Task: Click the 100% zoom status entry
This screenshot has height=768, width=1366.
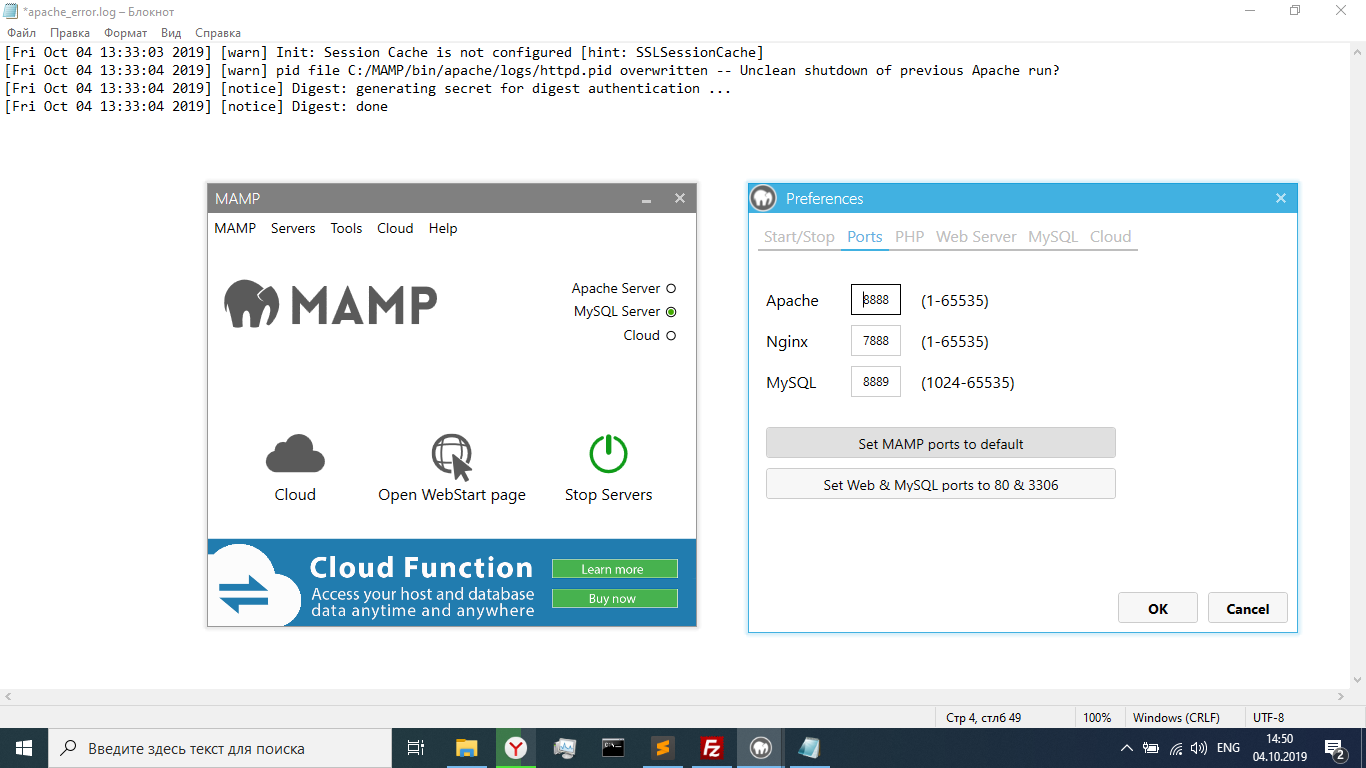Action: click(x=1097, y=718)
